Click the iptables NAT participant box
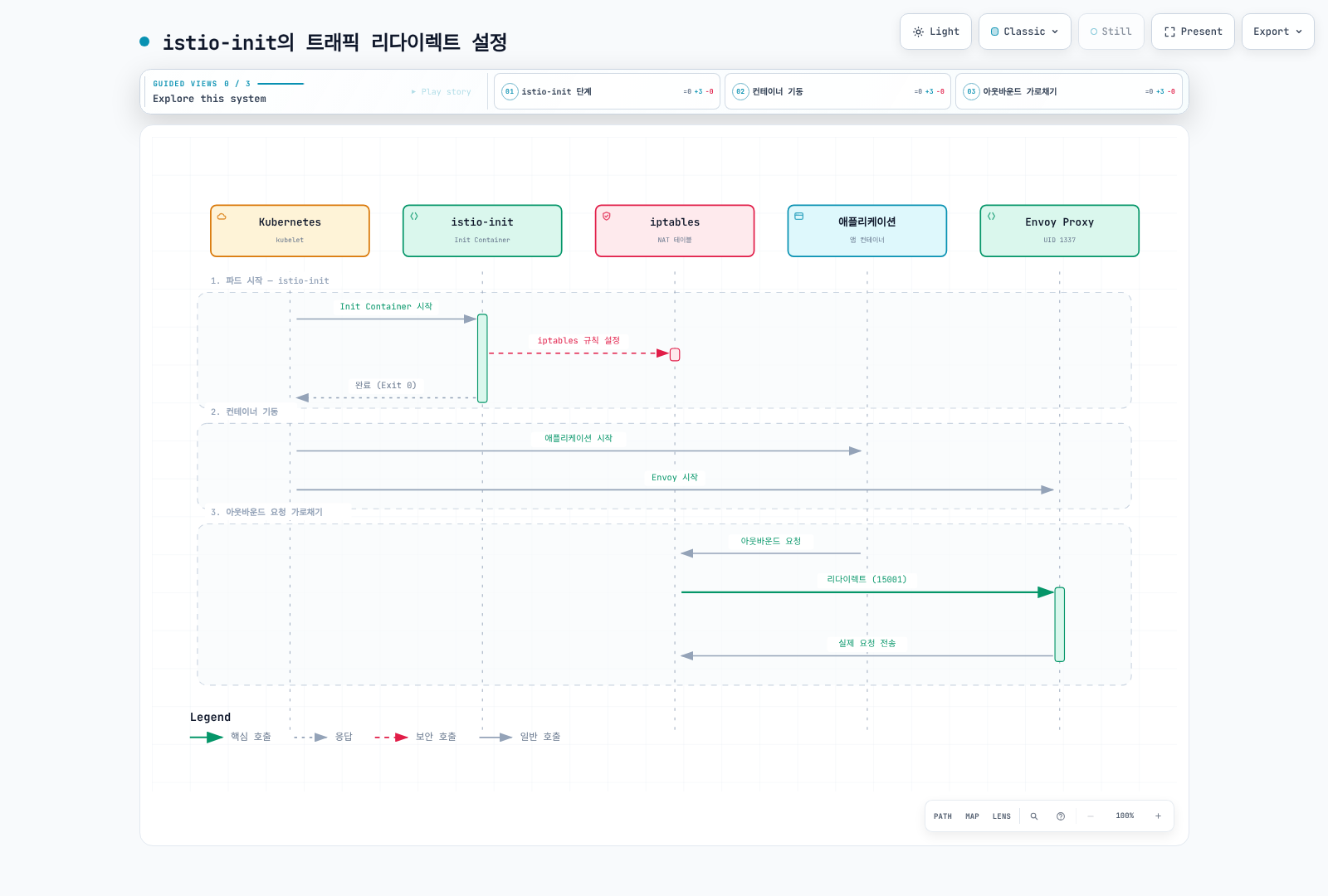Image resolution: width=1328 pixels, height=896 pixels. pos(675,231)
